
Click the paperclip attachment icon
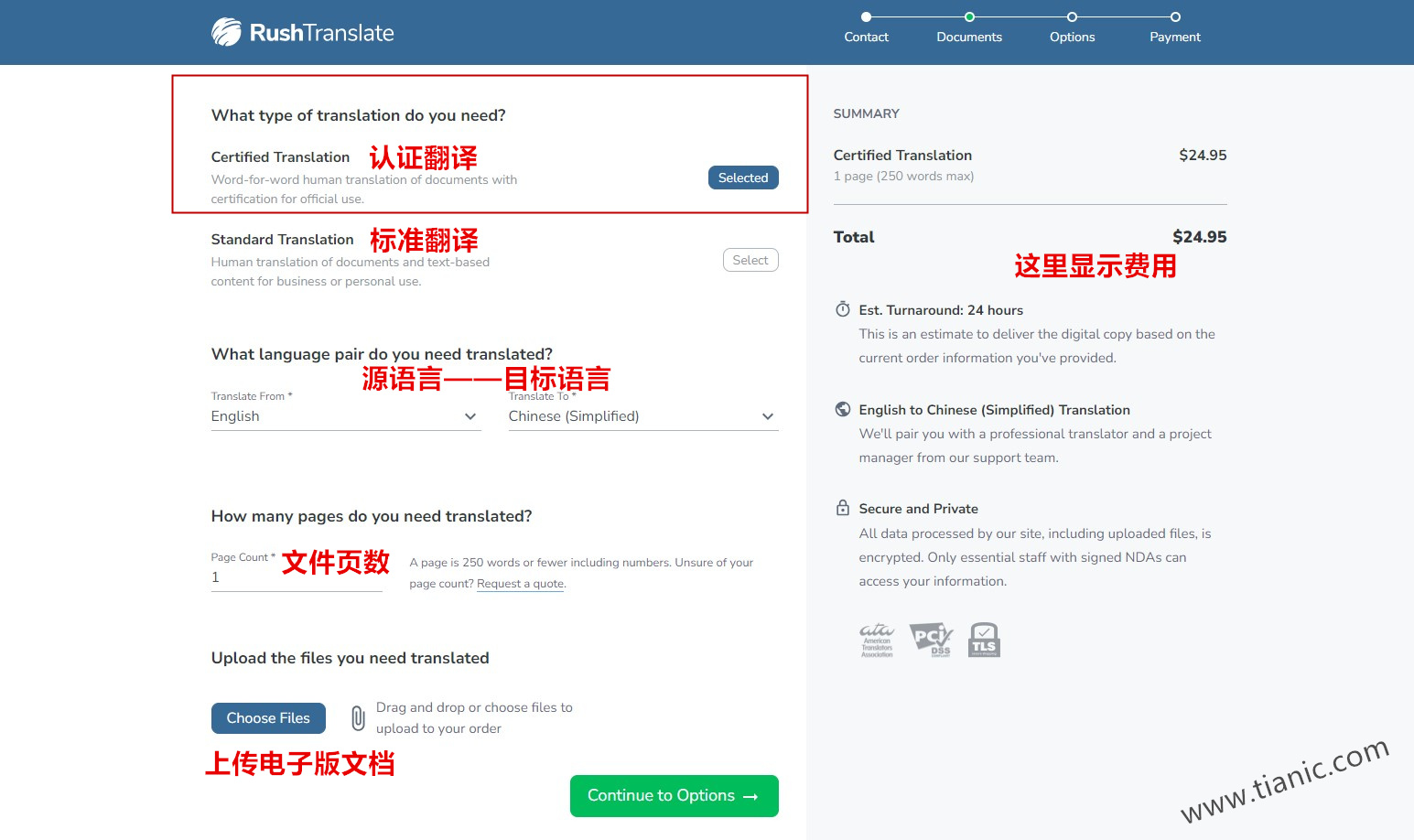(358, 718)
